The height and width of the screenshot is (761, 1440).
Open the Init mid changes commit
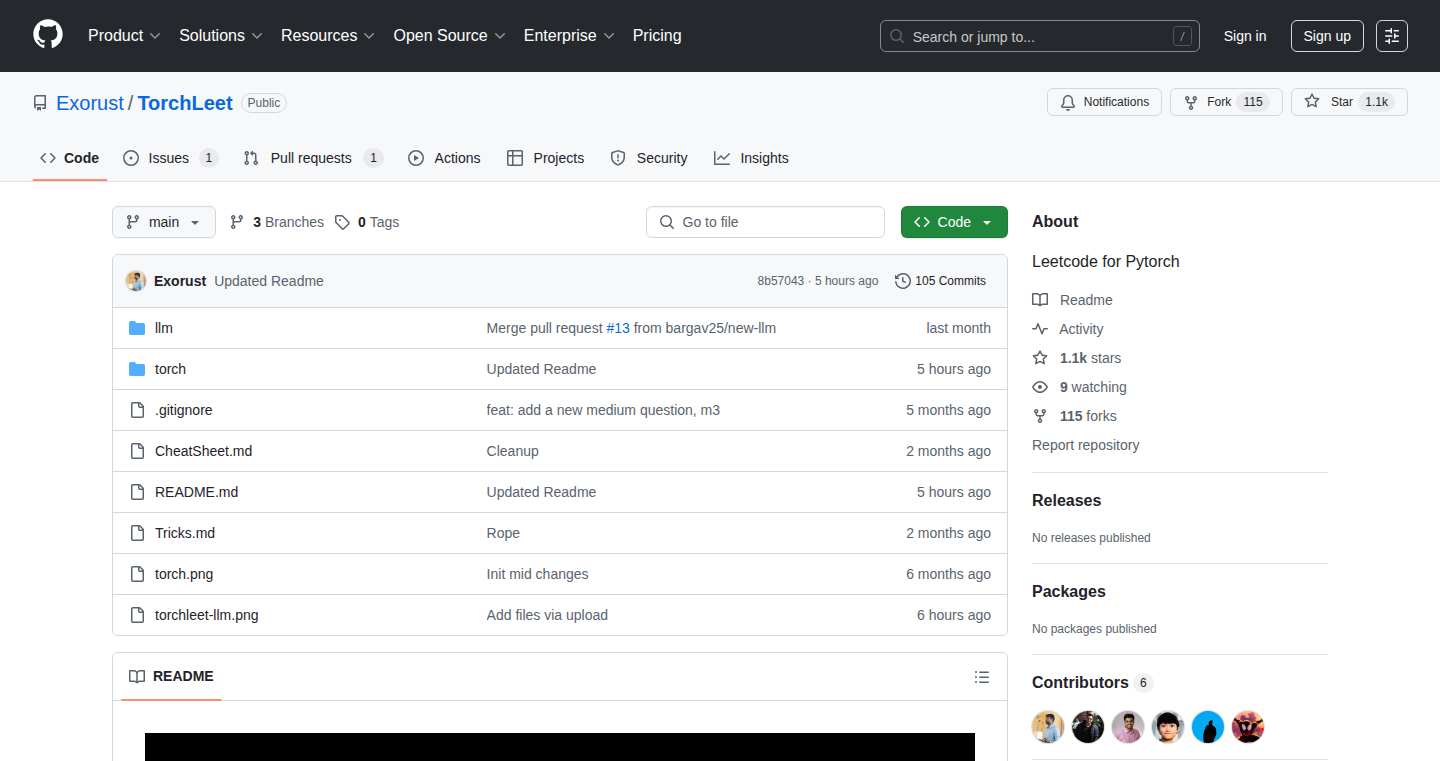click(538, 574)
